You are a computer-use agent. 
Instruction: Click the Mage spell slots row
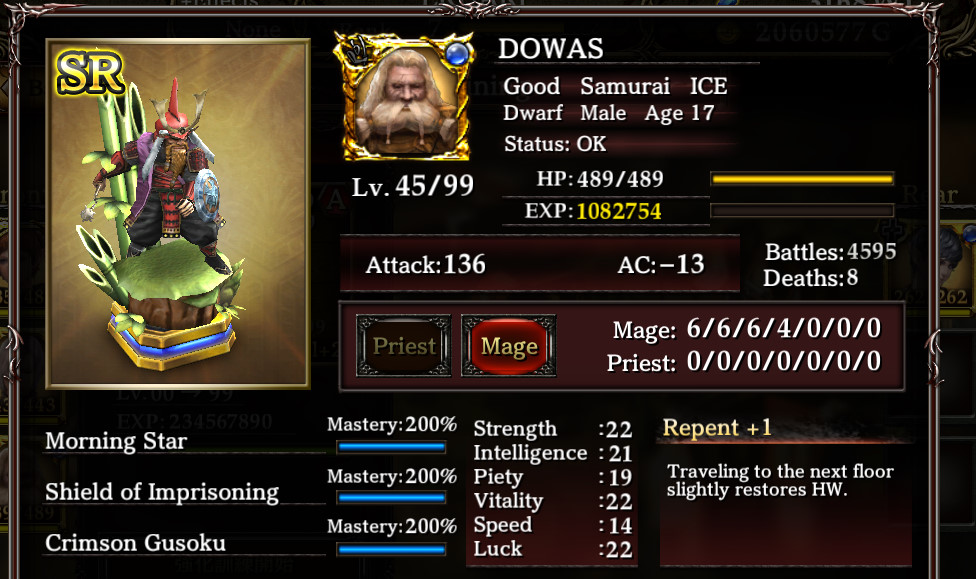pos(747,329)
